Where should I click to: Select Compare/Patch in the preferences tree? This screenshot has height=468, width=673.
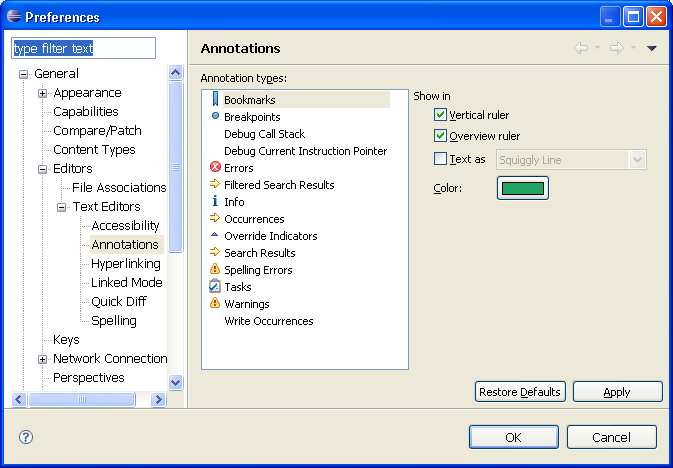(97, 131)
